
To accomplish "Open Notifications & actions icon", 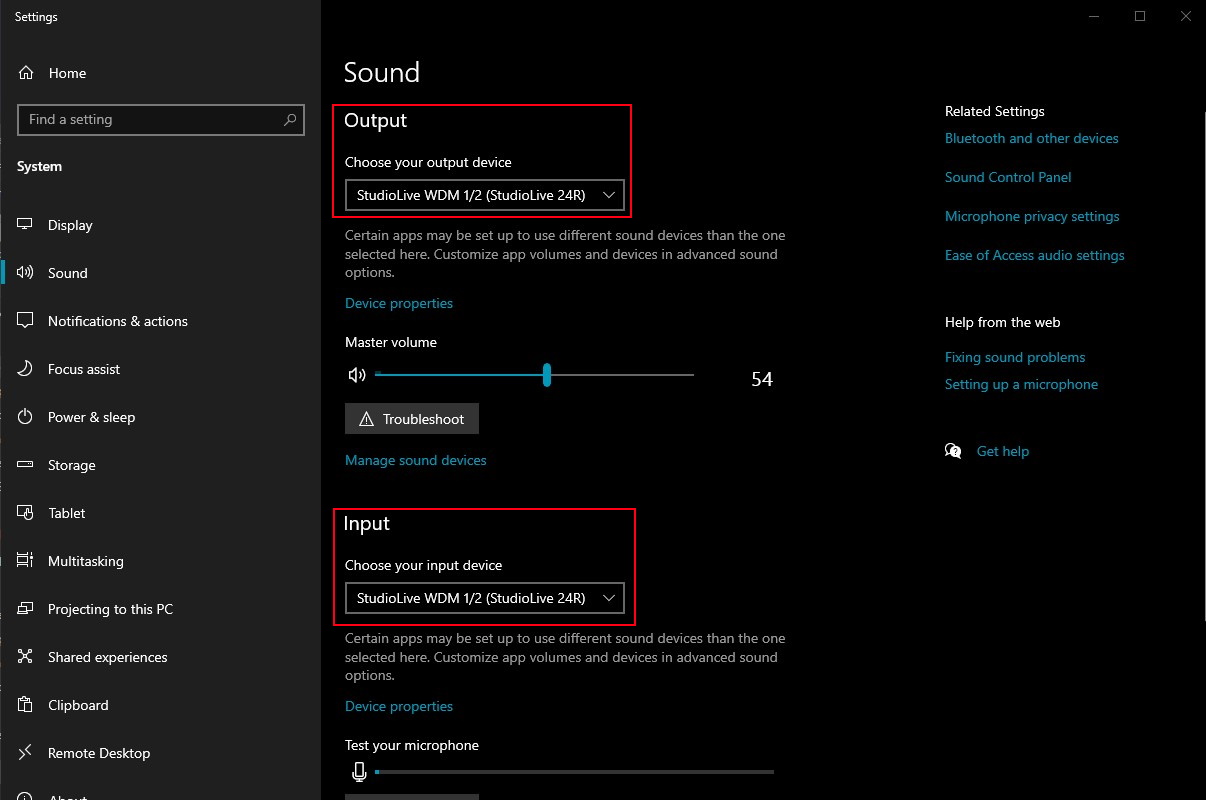I will point(26,321).
